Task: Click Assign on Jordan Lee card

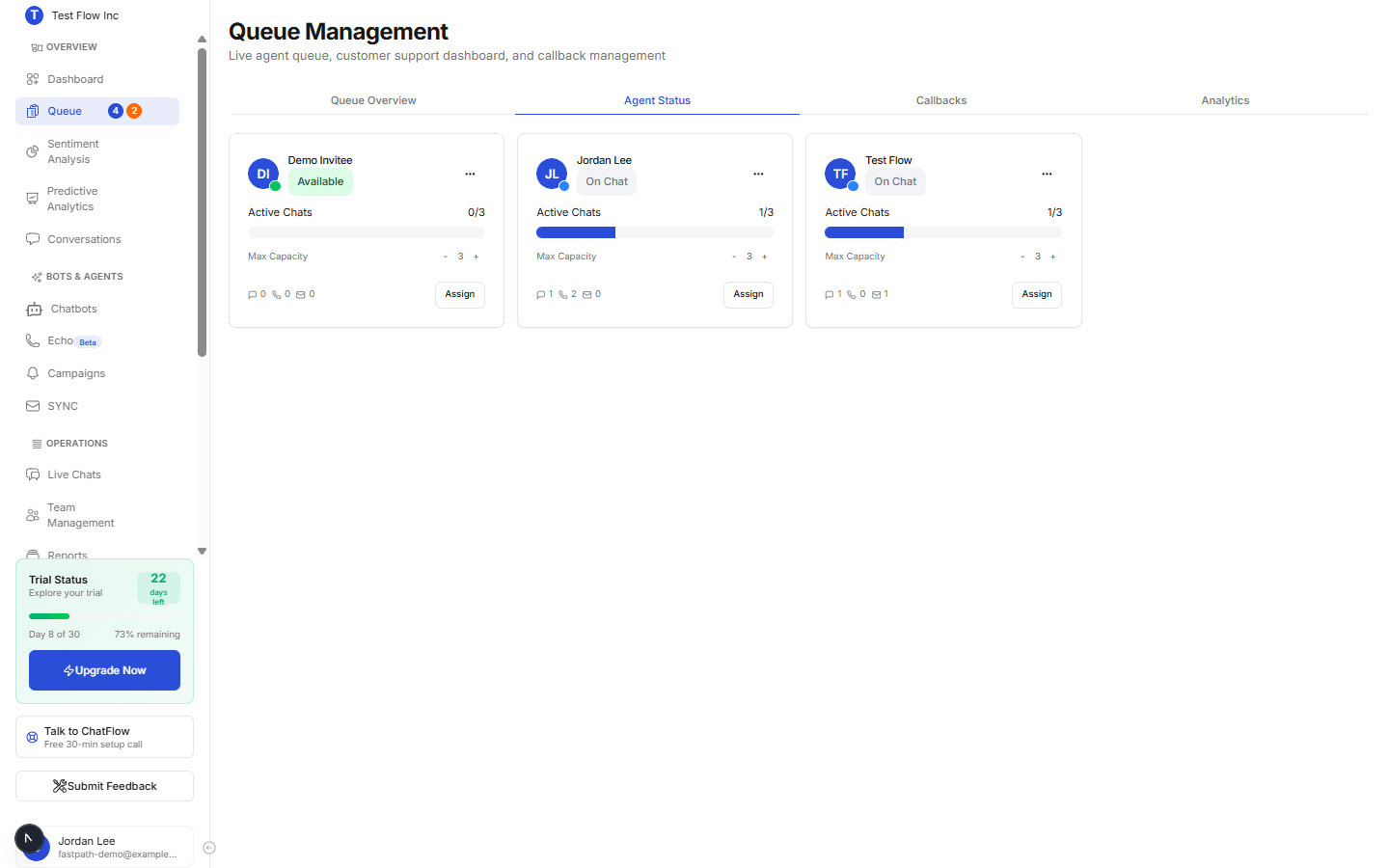Action: tap(749, 294)
